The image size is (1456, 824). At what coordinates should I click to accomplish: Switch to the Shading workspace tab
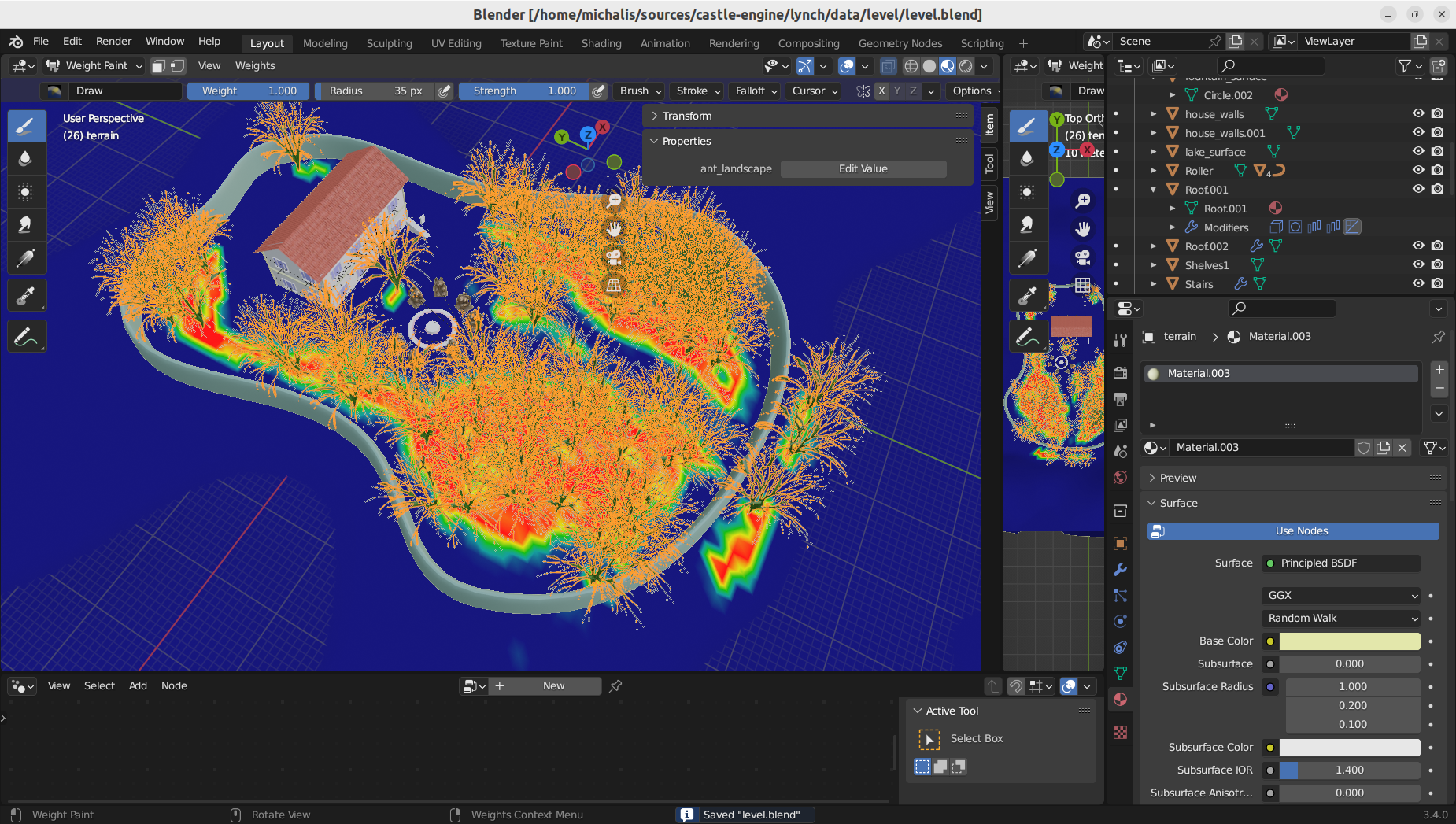(x=601, y=43)
